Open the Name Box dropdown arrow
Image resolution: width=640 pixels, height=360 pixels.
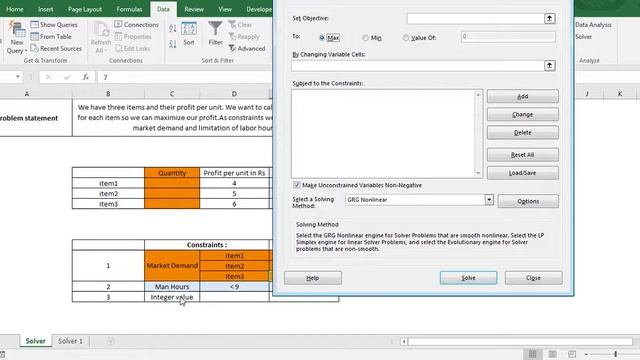(18, 77)
